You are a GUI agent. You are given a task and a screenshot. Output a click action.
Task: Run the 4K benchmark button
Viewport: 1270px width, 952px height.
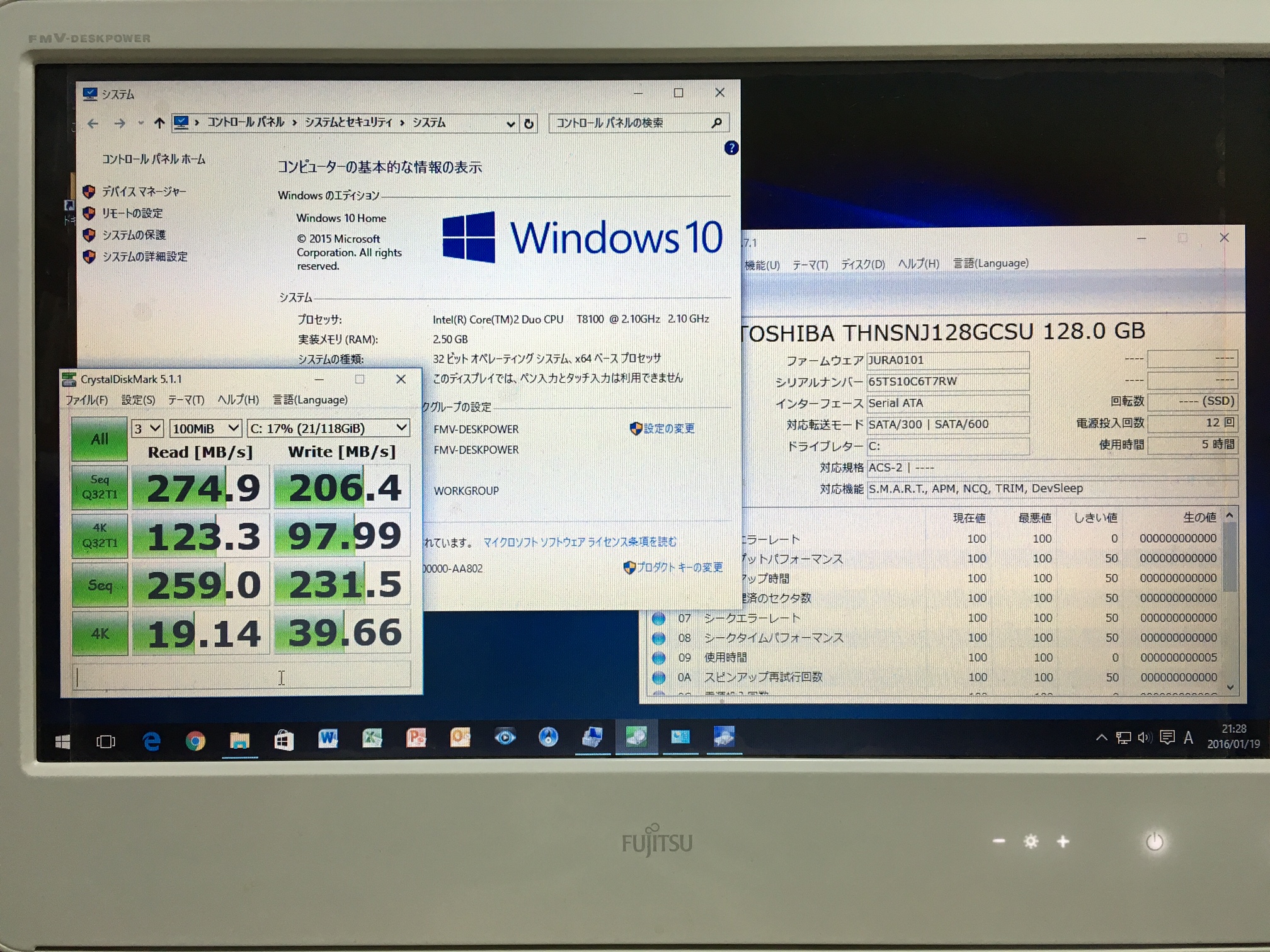pos(100,633)
